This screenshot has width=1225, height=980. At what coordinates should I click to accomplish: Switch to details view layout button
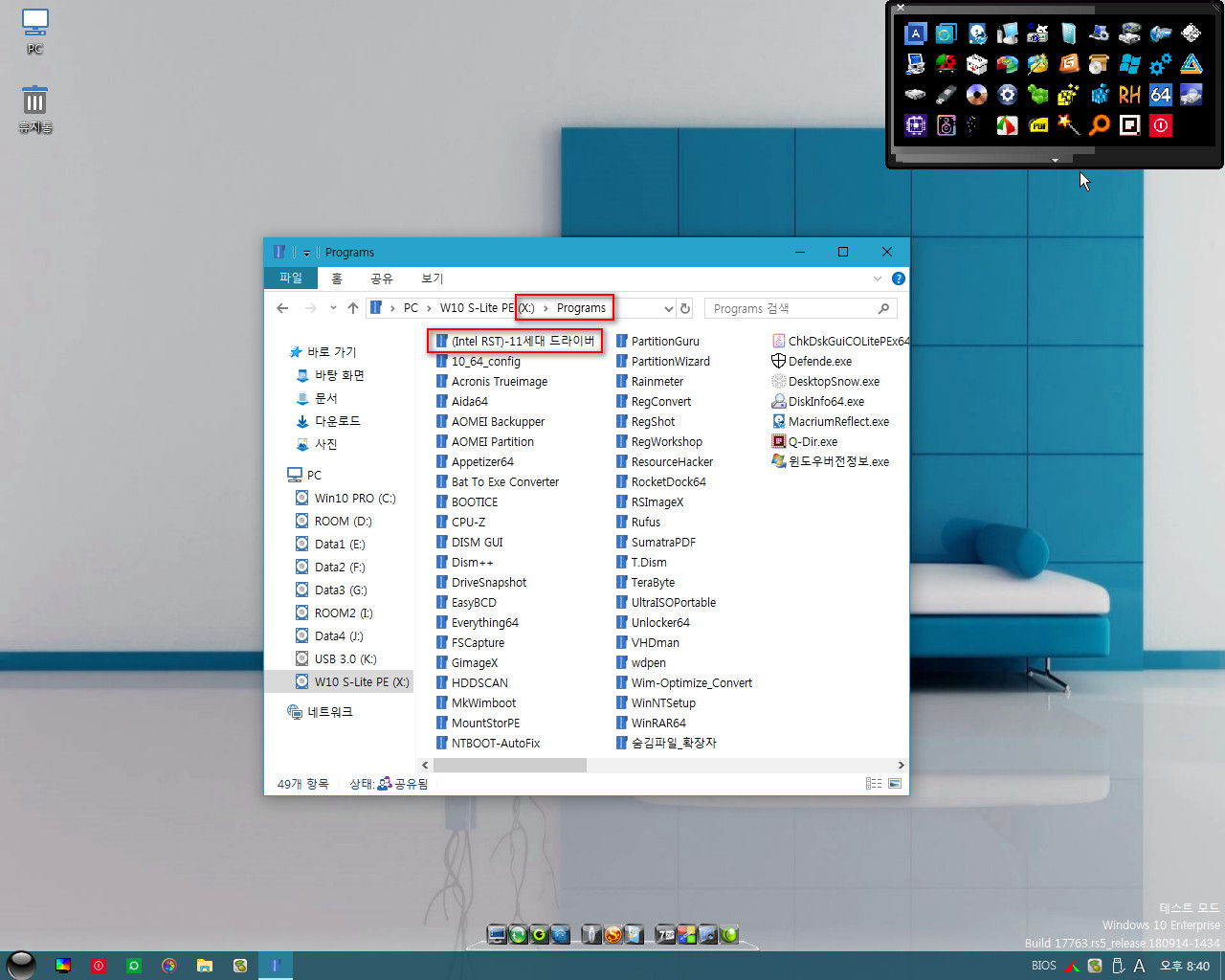pos(874,783)
